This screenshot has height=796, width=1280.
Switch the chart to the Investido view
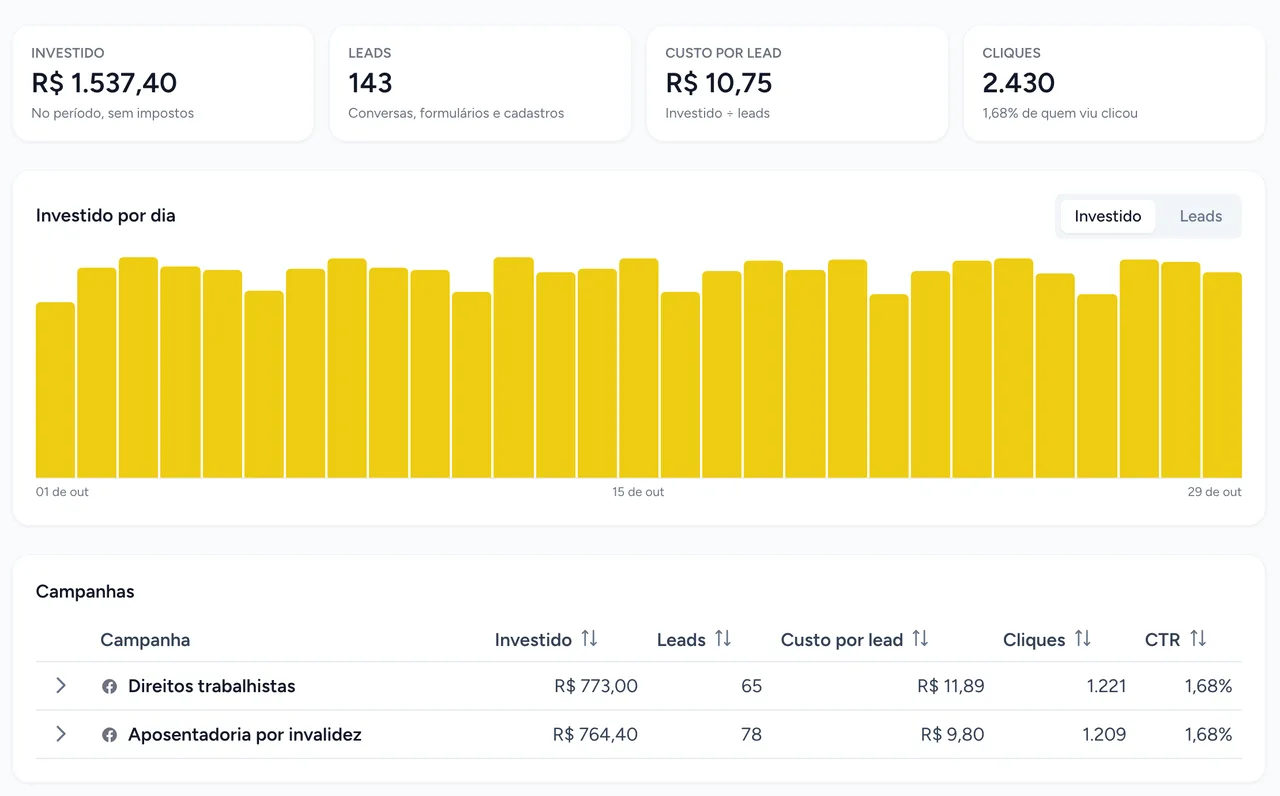point(1108,216)
